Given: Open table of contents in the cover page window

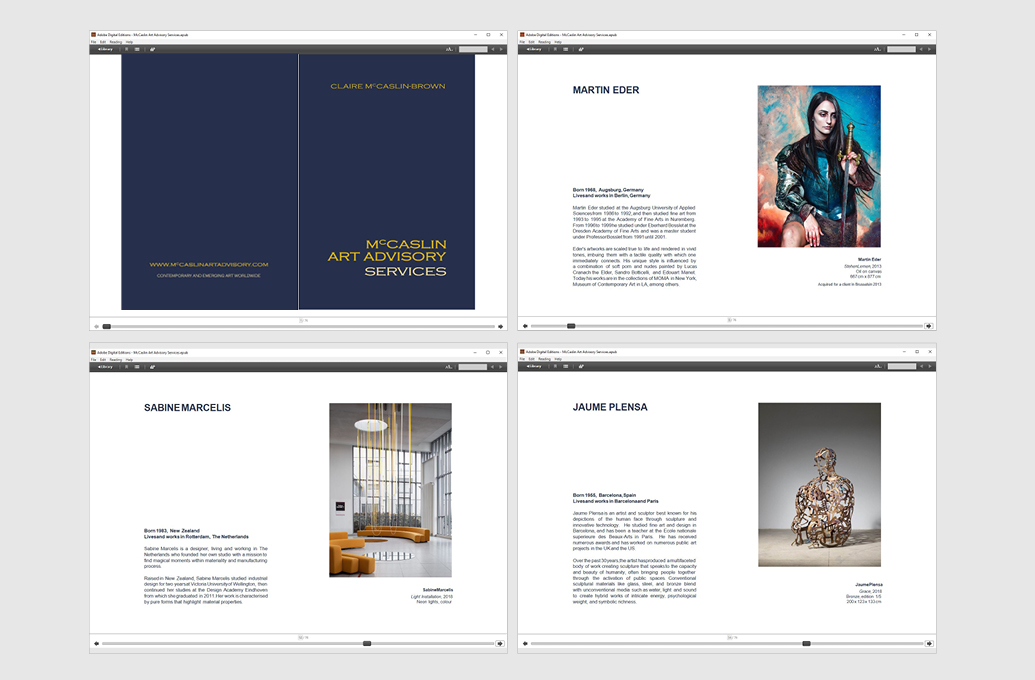Looking at the screenshot, I should 137,48.
